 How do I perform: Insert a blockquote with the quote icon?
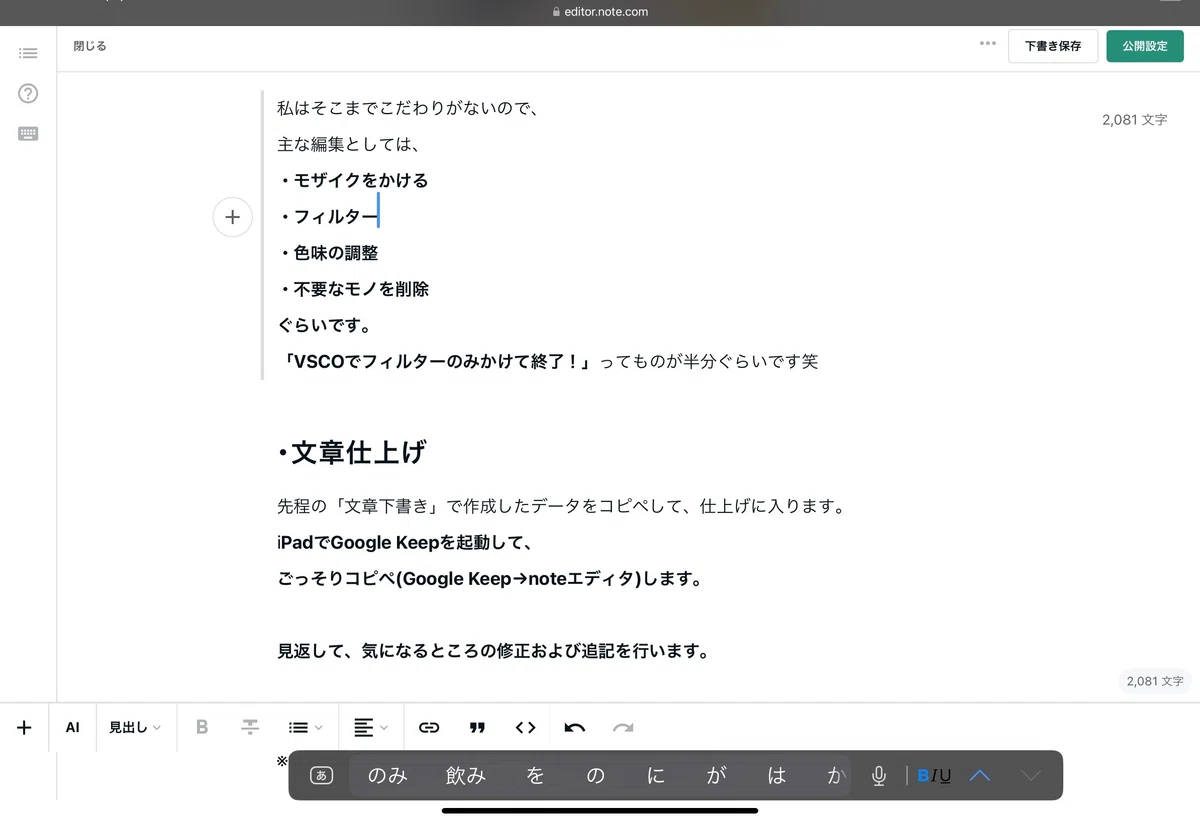[477, 728]
